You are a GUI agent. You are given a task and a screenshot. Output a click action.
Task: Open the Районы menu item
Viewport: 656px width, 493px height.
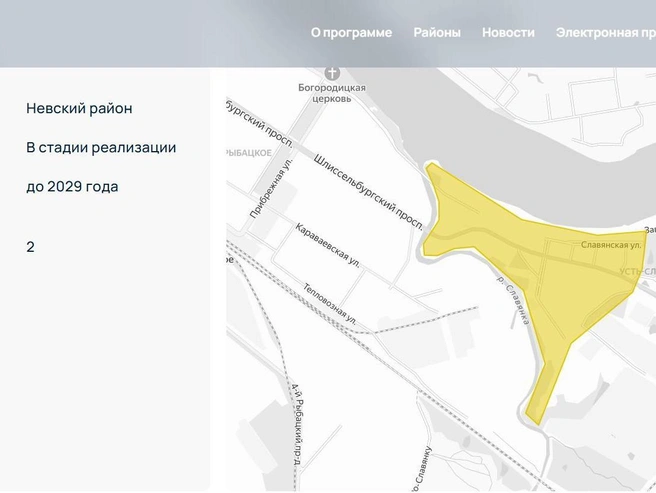click(437, 33)
